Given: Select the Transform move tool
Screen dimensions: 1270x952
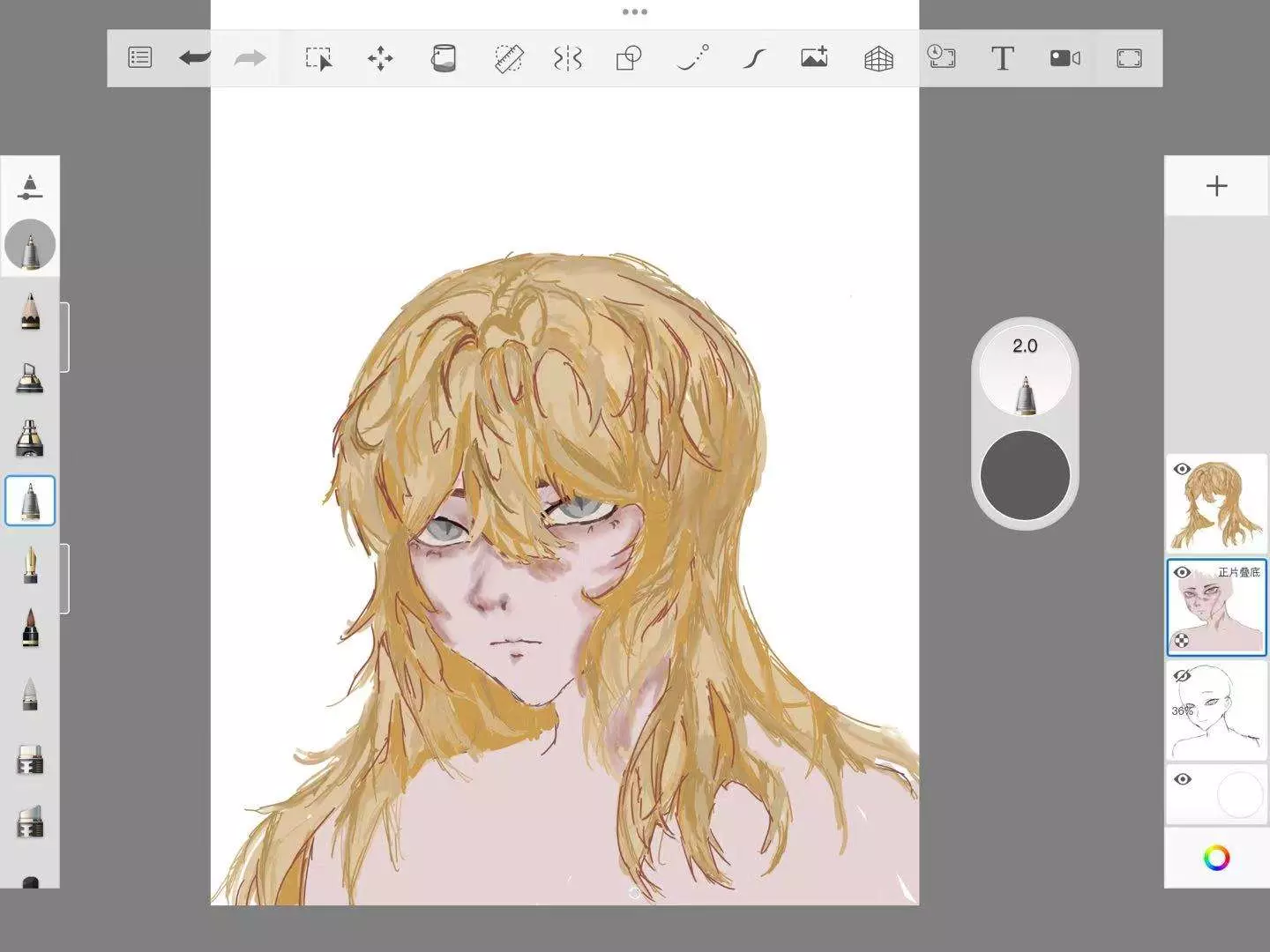Looking at the screenshot, I should [380, 58].
